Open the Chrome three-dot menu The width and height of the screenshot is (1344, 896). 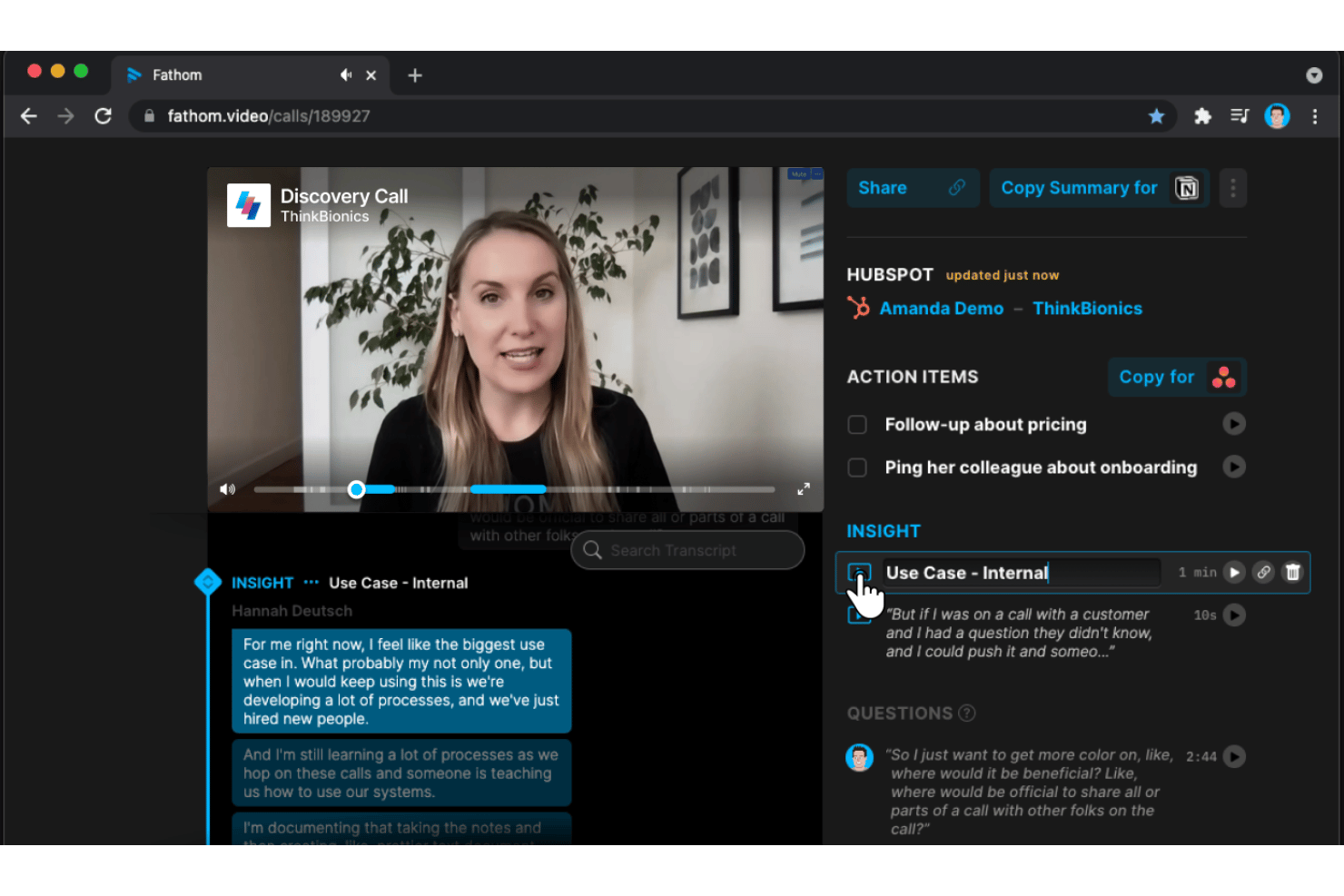[1314, 116]
